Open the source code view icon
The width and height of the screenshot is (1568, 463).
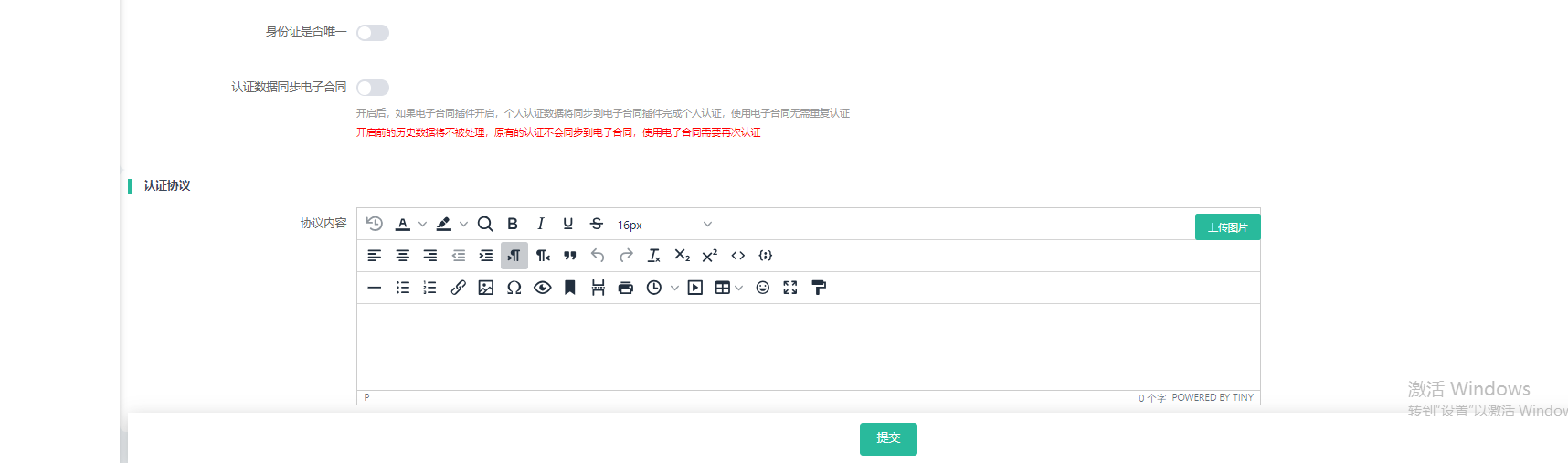tap(738, 256)
